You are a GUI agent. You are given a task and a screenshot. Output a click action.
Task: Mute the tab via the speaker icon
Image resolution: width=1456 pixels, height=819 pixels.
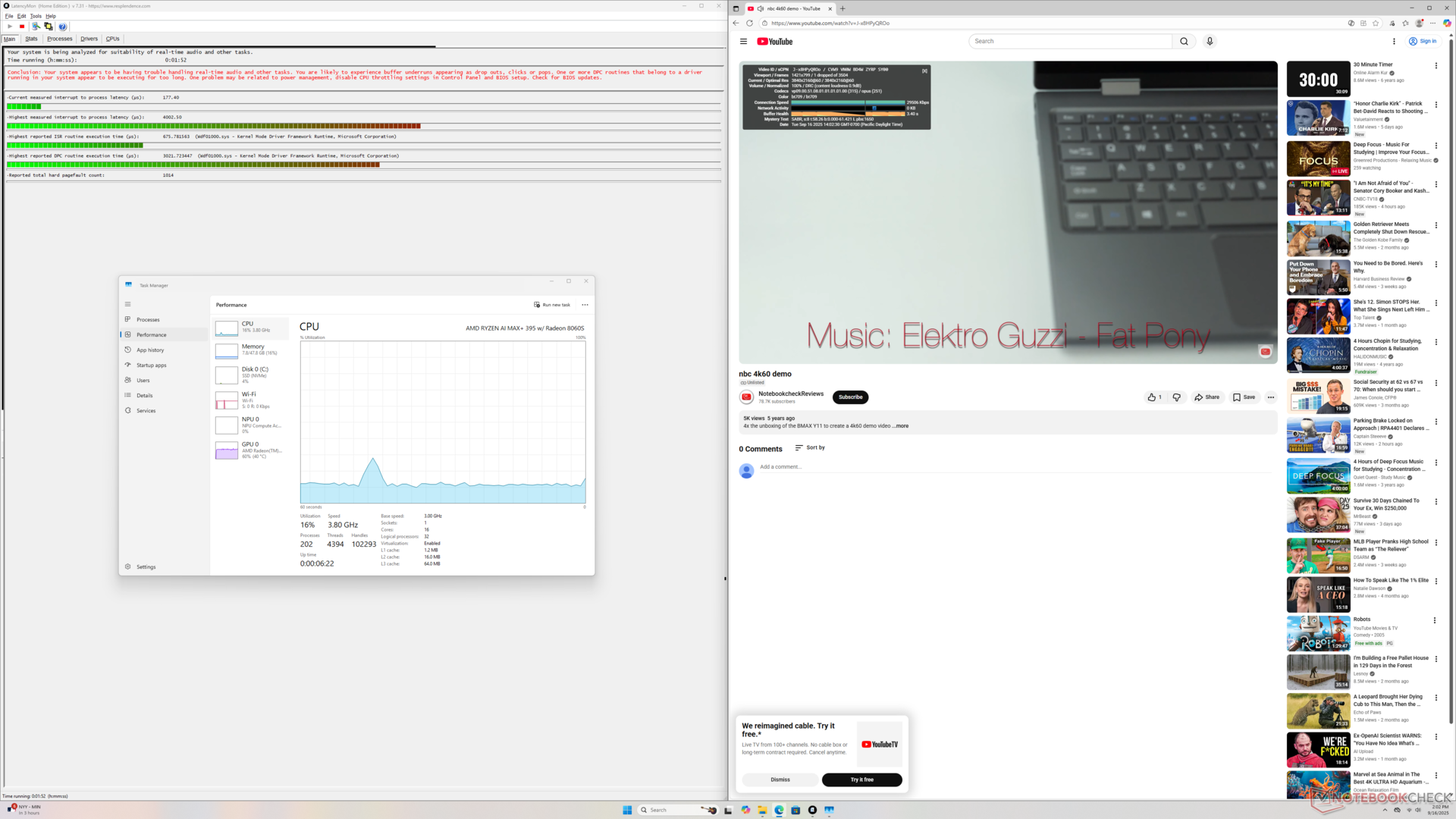761,8
